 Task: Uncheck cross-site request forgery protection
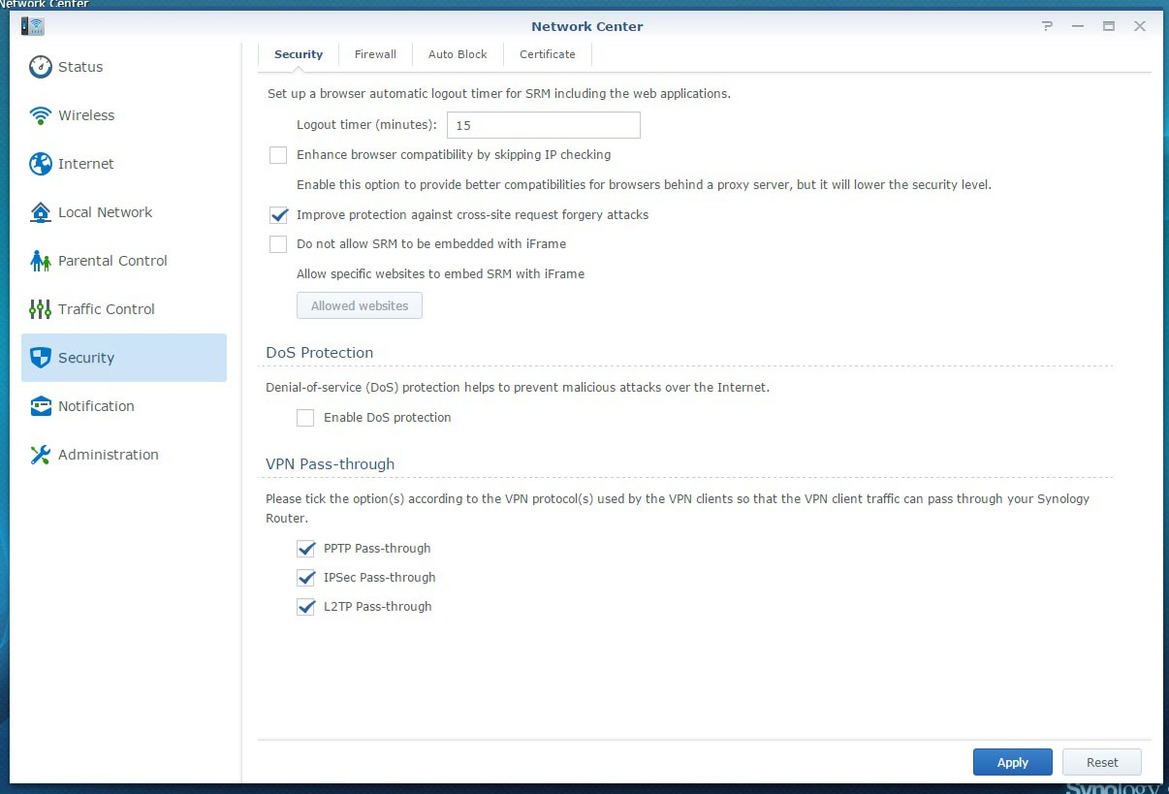tap(278, 215)
